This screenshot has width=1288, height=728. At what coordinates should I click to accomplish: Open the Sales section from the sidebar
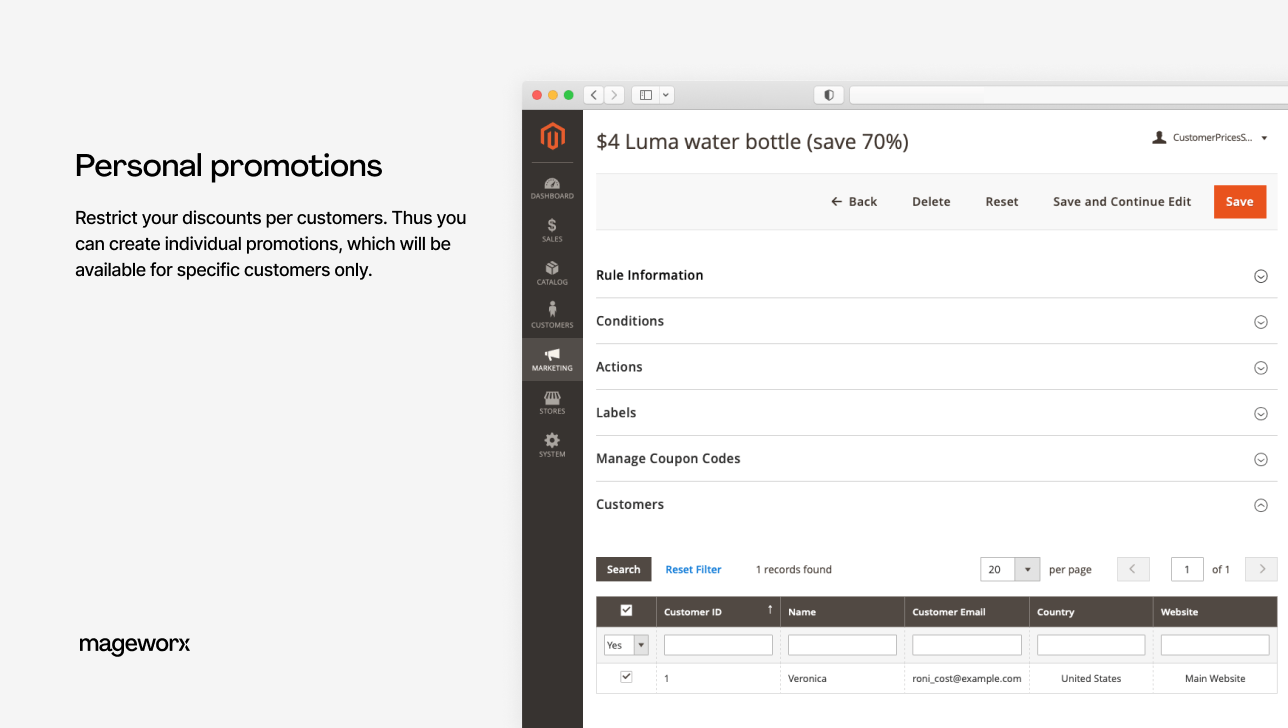552,229
